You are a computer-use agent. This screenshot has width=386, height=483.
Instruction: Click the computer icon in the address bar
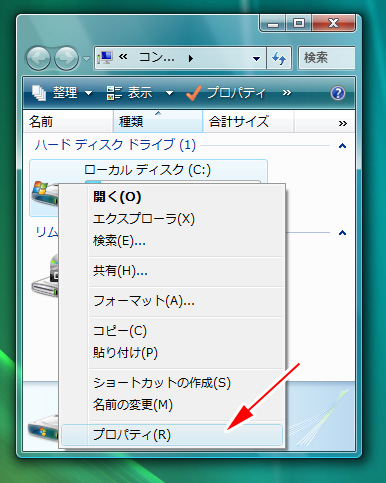[105, 58]
